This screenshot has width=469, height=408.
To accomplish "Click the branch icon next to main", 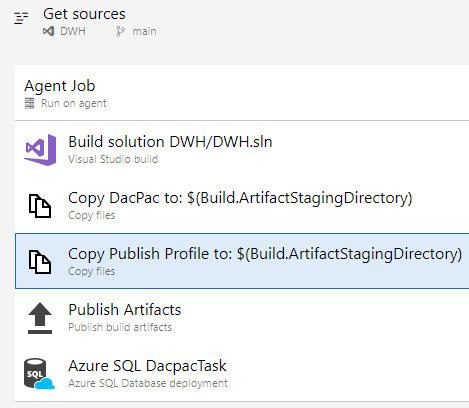I will coord(120,31).
